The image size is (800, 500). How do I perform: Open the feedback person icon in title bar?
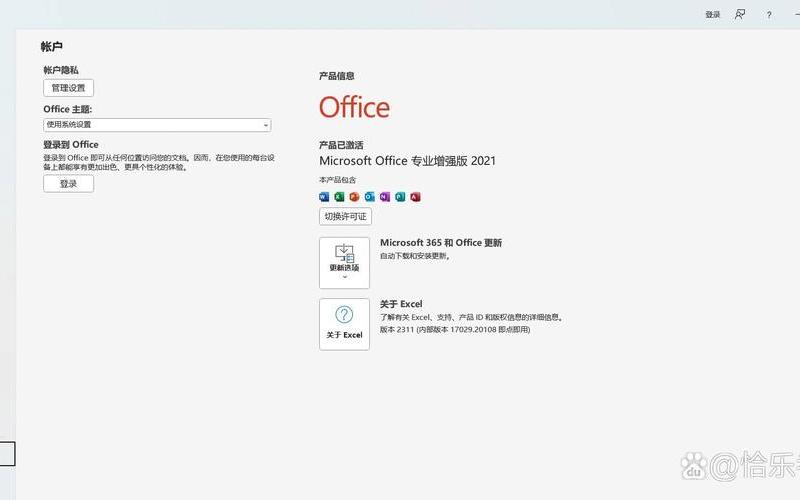tap(740, 15)
